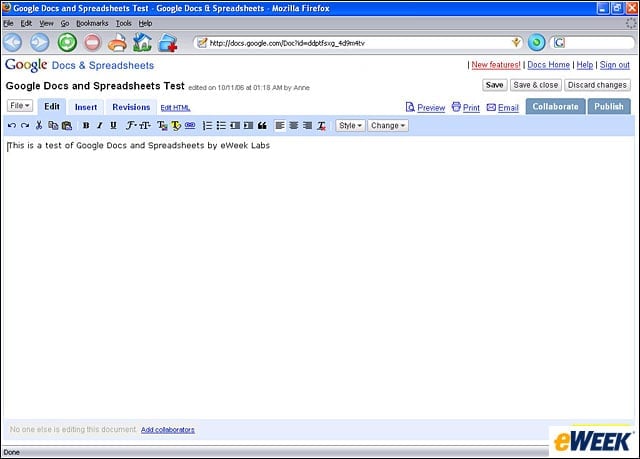Open the Collaborate tab

click(x=555, y=106)
